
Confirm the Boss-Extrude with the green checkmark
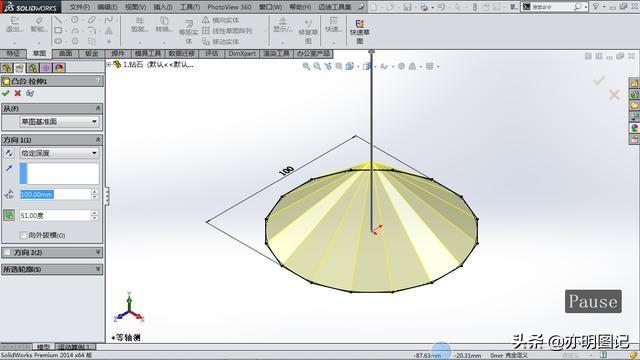(x=6, y=93)
